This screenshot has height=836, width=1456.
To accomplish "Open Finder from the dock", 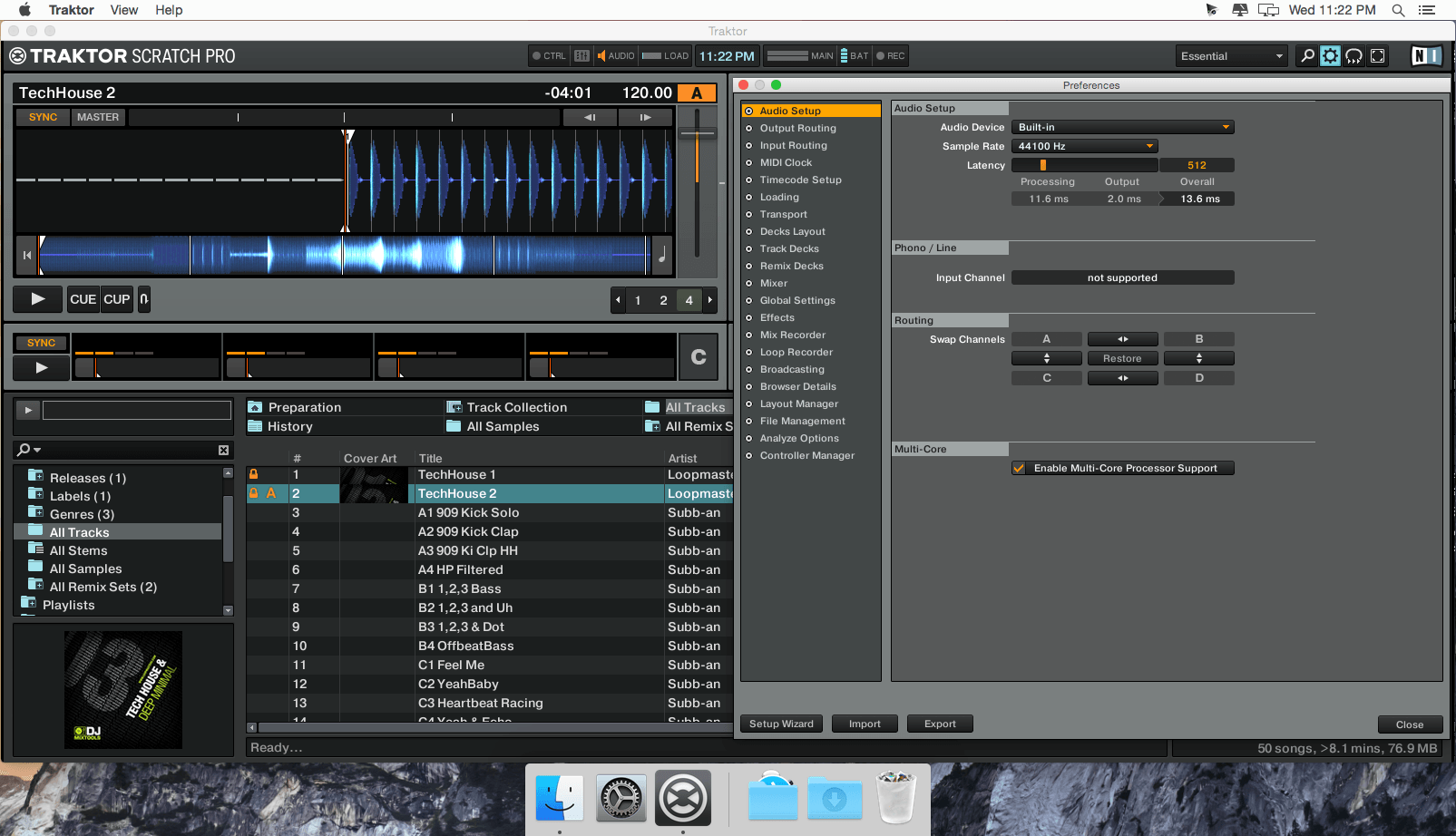I will tap(560, 799).
